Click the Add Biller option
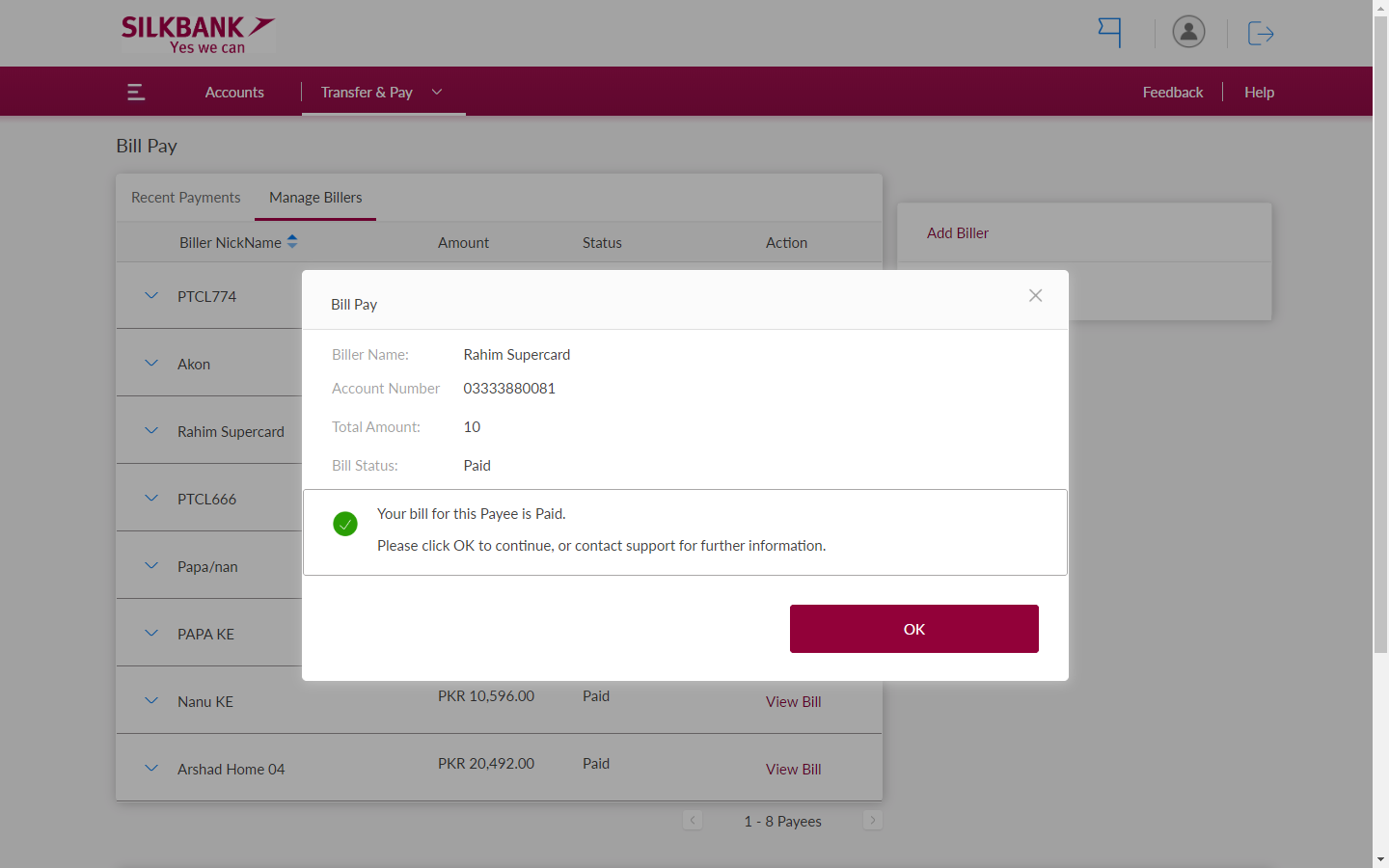Image resolution: width=1389 pixels, height=868 pixels. click(x=958, y=233)
